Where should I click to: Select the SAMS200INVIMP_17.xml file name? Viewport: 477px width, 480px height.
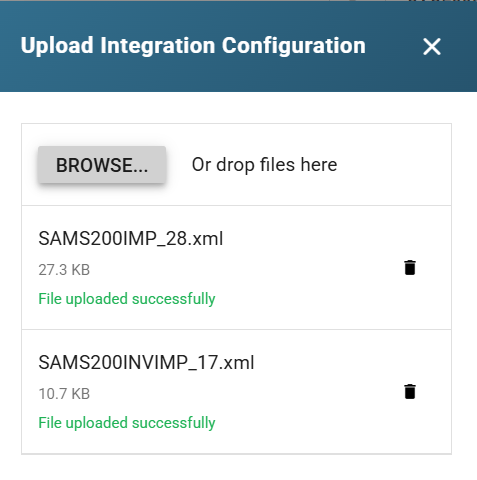(146, 363)
